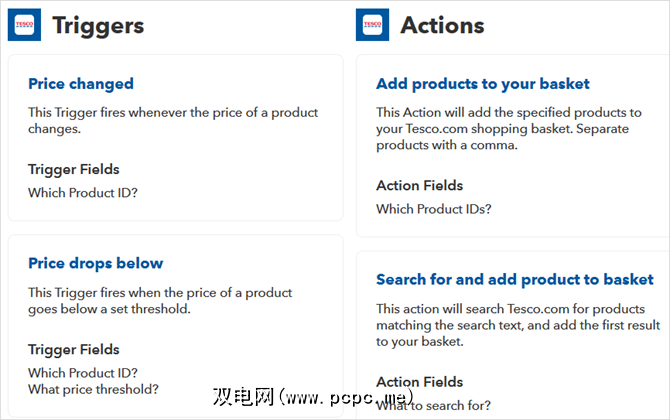670x420 pixels.
Task: Open Add products to your basket action
Action: coord(483,84)
